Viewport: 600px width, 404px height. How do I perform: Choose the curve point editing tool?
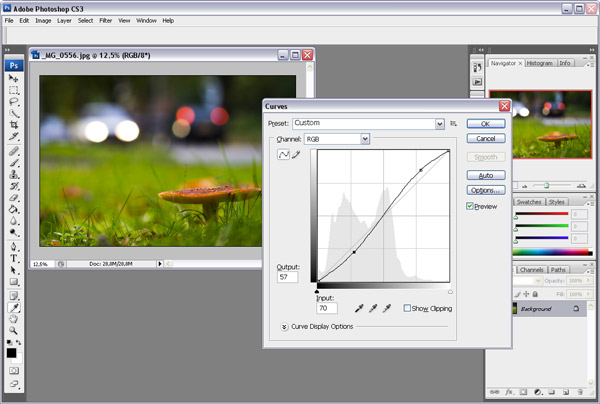coord(283,155)
